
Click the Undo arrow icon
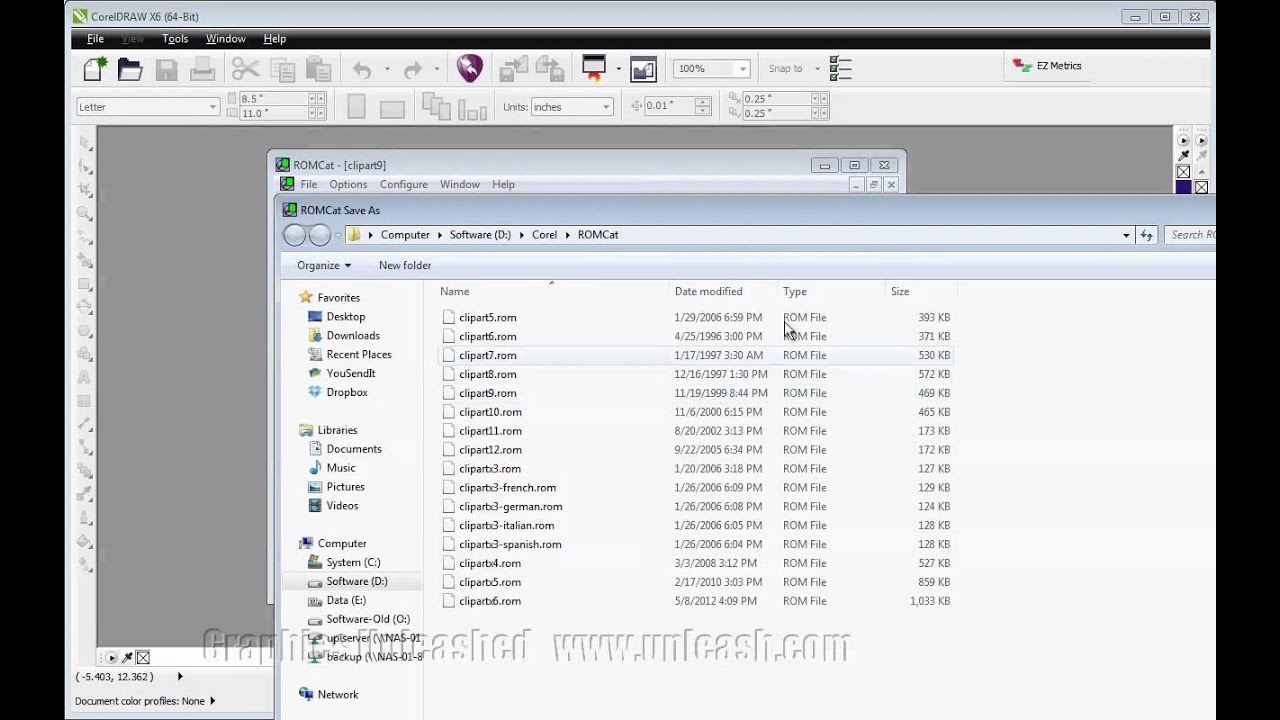(362, 70)
